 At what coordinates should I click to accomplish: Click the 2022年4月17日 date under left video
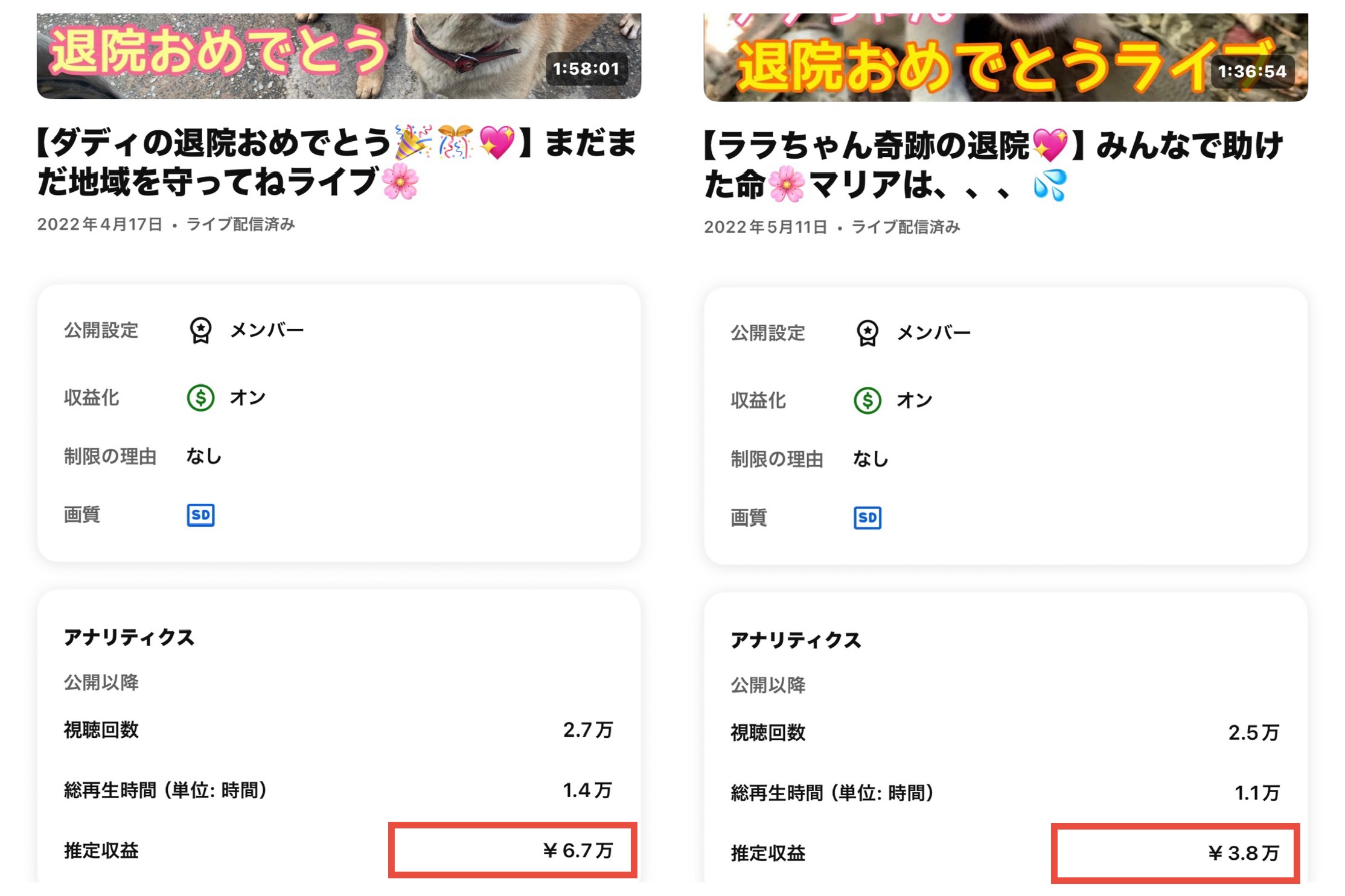tap(100, 224)
